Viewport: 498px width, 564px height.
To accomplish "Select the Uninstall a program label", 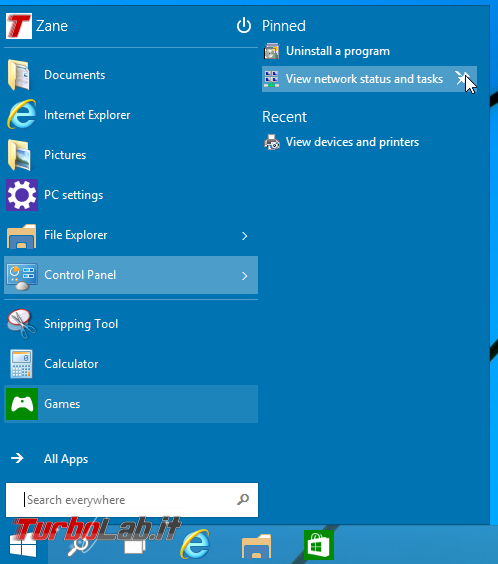I will tap(338, 51).
